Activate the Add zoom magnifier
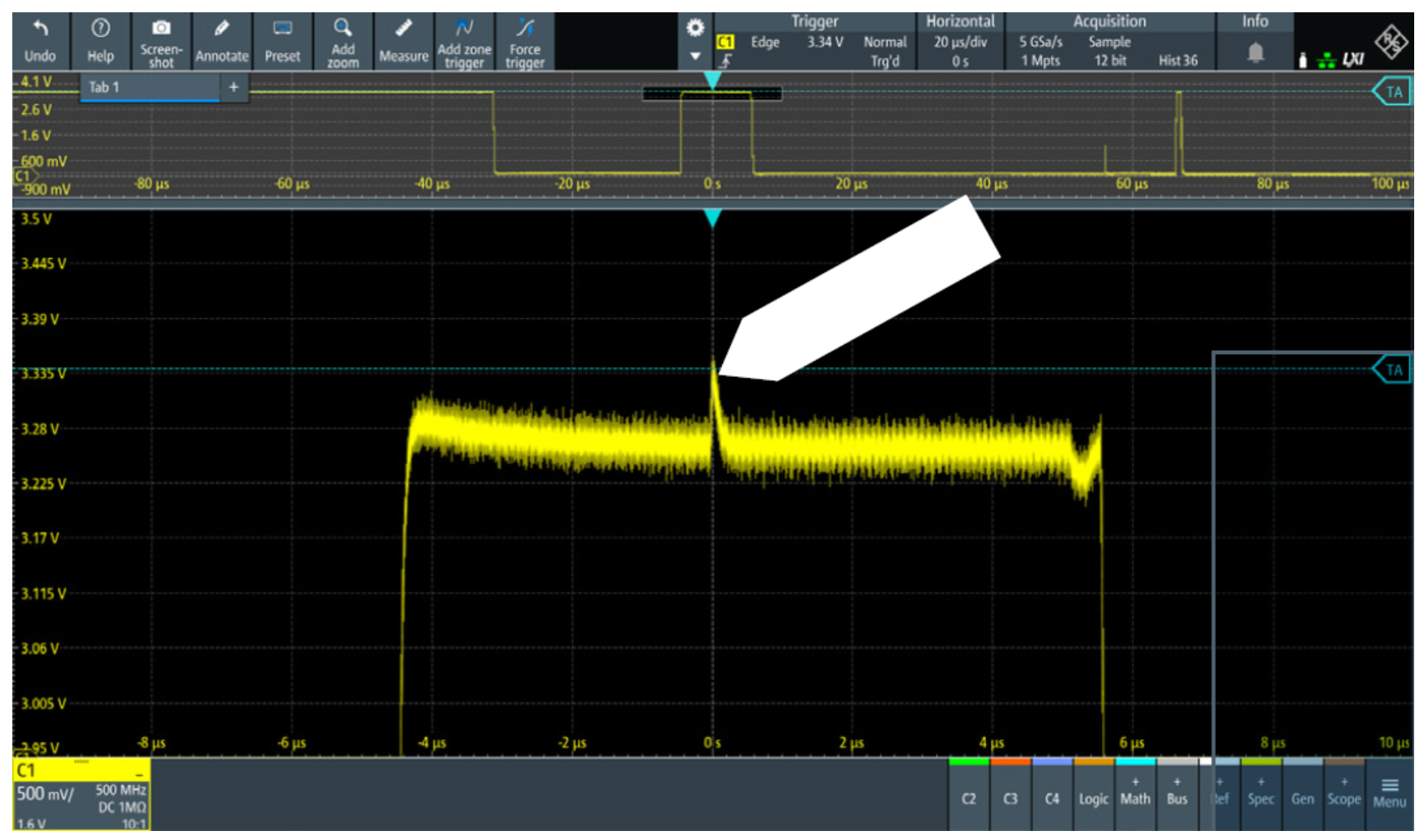Image resolution: width=1424 pixels, height=840 pixels. (343, 29)
